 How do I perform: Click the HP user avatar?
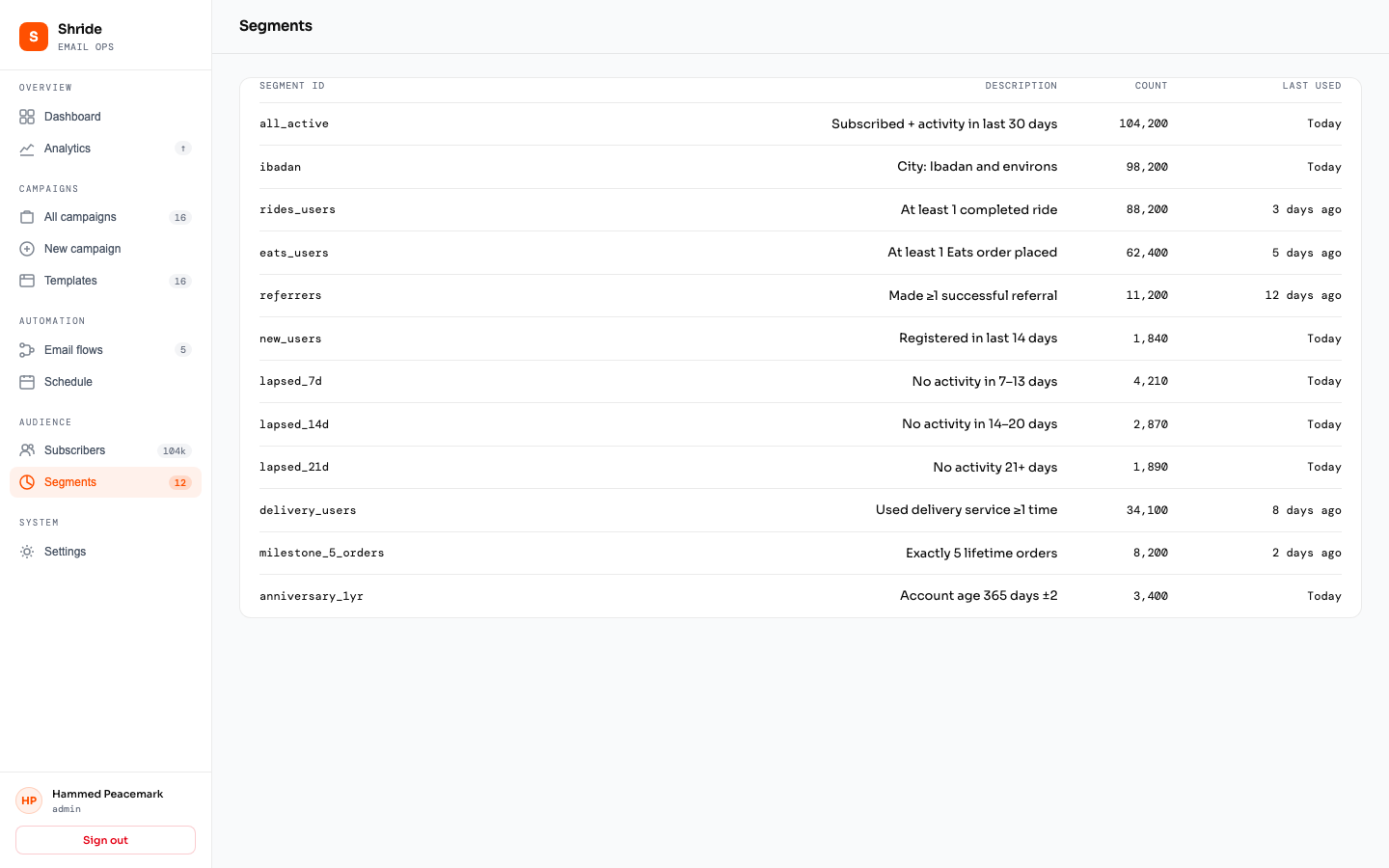pos(29,800)
